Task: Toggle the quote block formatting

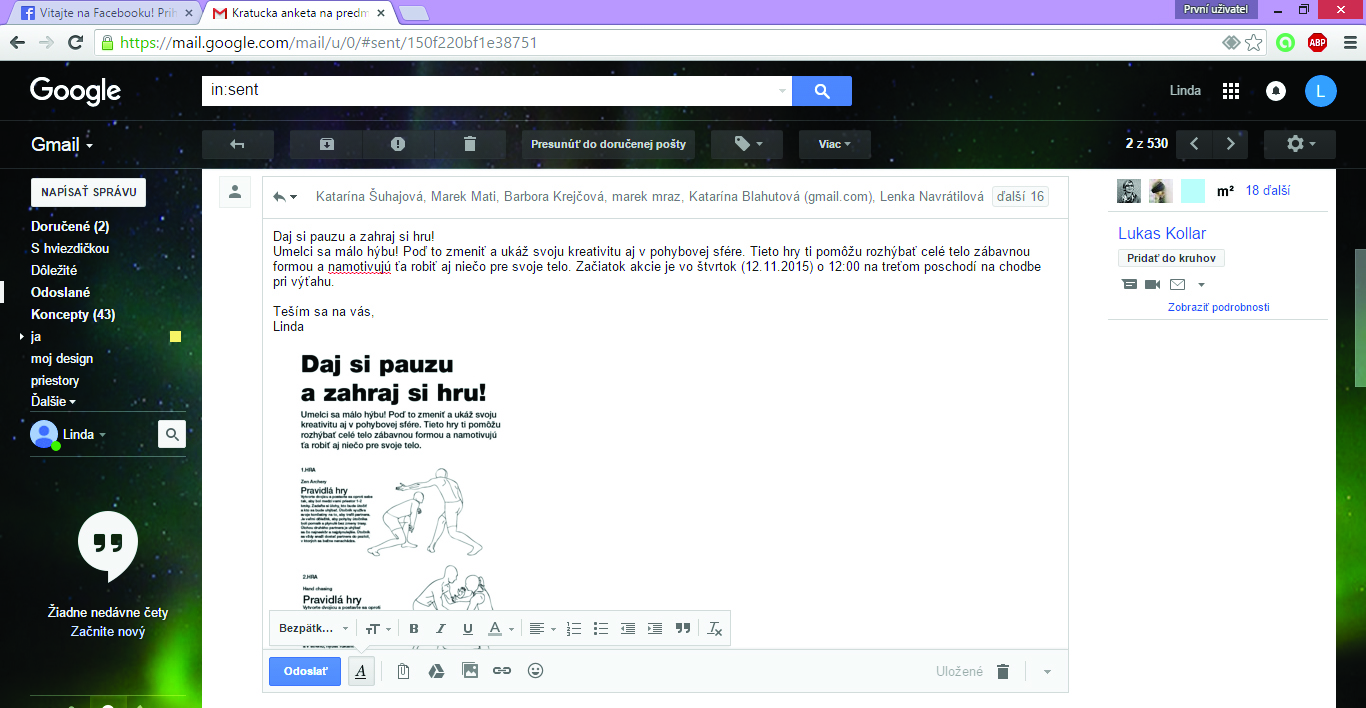Action: point(683,629)
